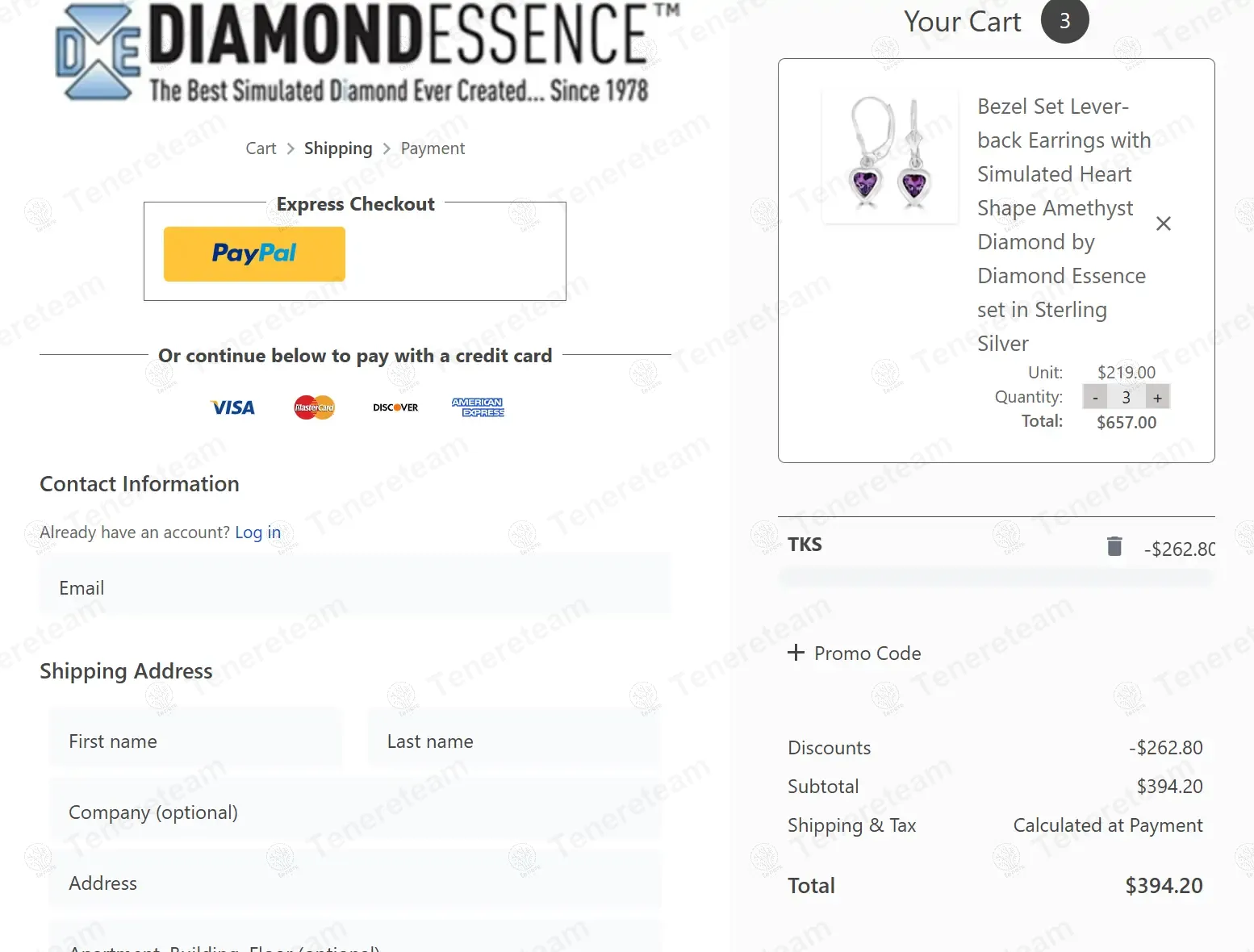Click the MasterCard icon

pos(314,407)
